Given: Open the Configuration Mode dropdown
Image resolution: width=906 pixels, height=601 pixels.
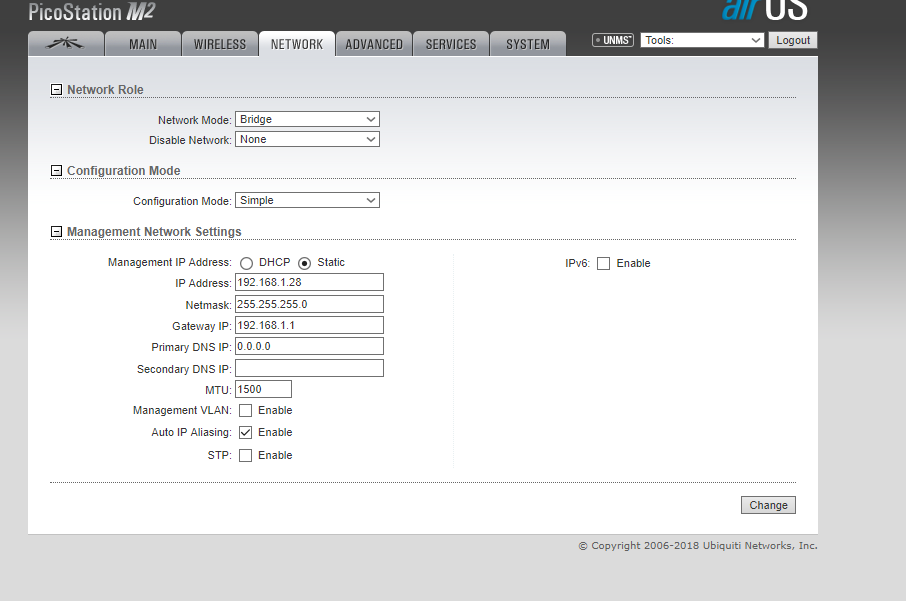Looking at the screenshot, I should tap(307, 201).
